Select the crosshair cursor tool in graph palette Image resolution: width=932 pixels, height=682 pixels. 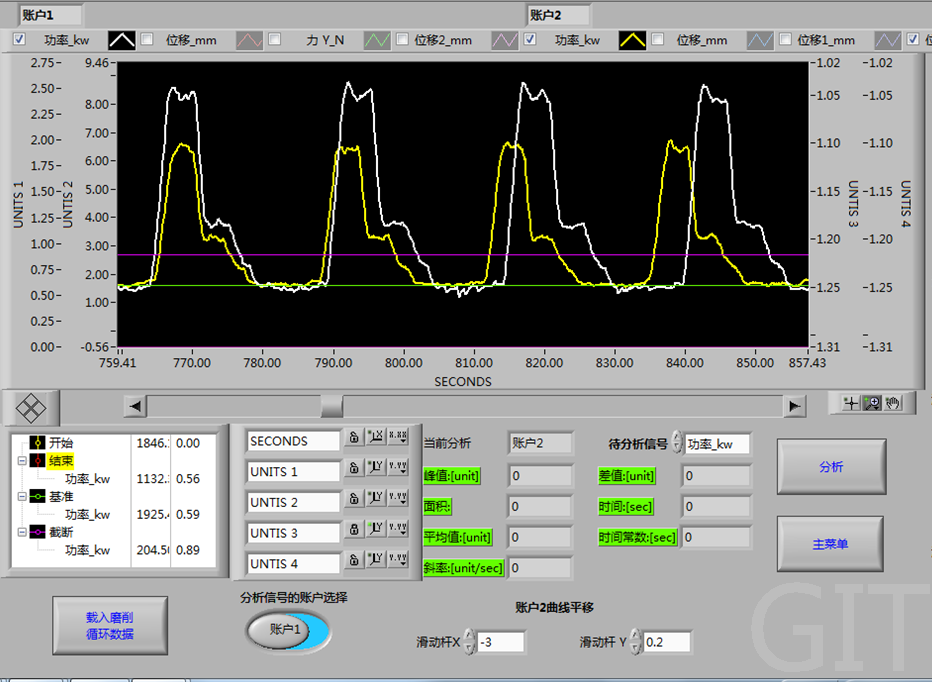[x=851, y=403]
